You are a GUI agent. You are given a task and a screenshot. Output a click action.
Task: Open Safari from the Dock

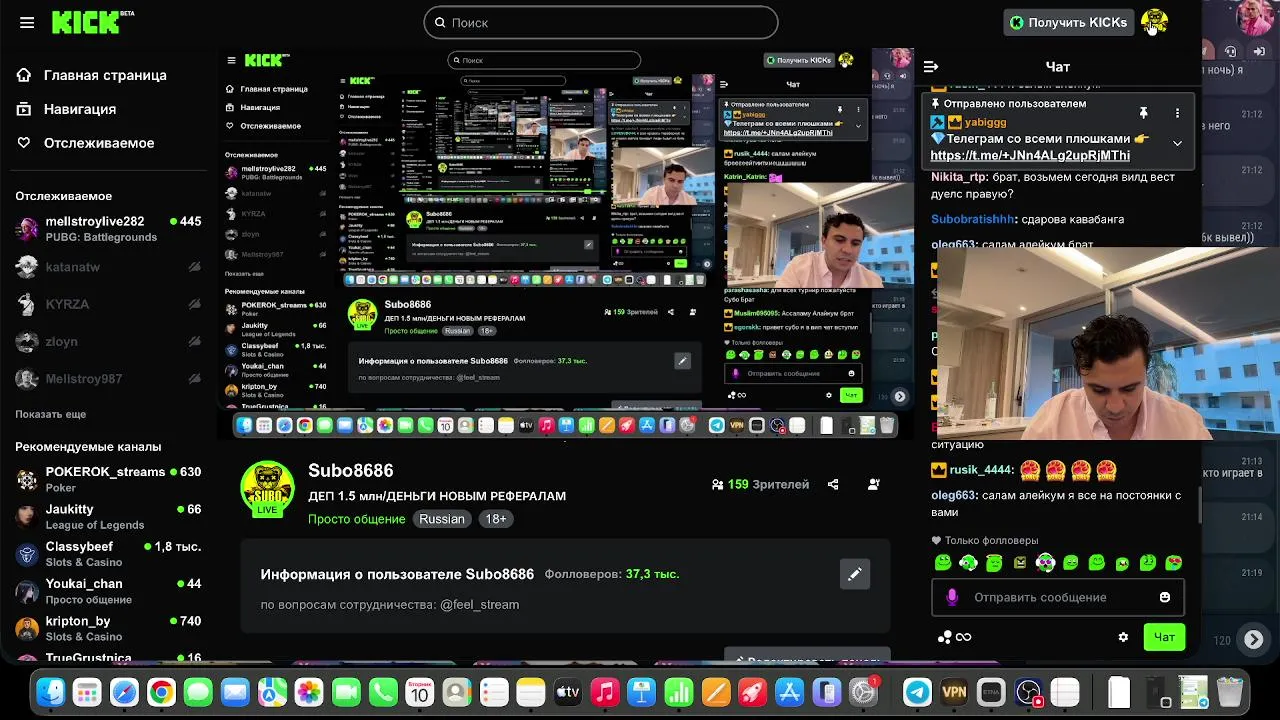tap(124, 692)
